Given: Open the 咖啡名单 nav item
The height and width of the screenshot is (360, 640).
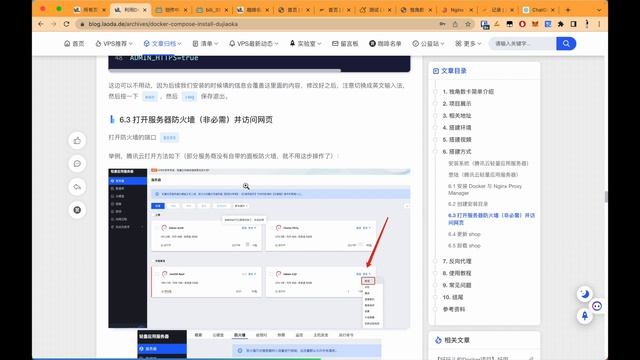Looking at the screenshot, I should 385,43.
